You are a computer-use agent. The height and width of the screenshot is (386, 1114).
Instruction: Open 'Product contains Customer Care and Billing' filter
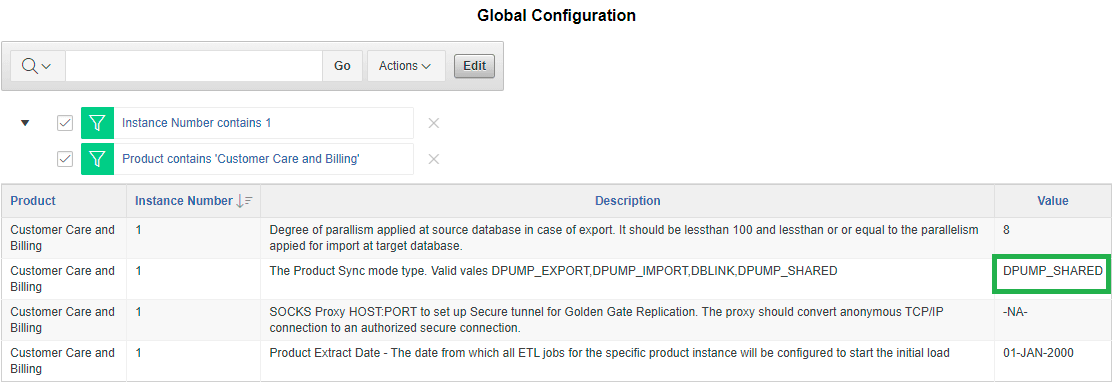point(241,159)
